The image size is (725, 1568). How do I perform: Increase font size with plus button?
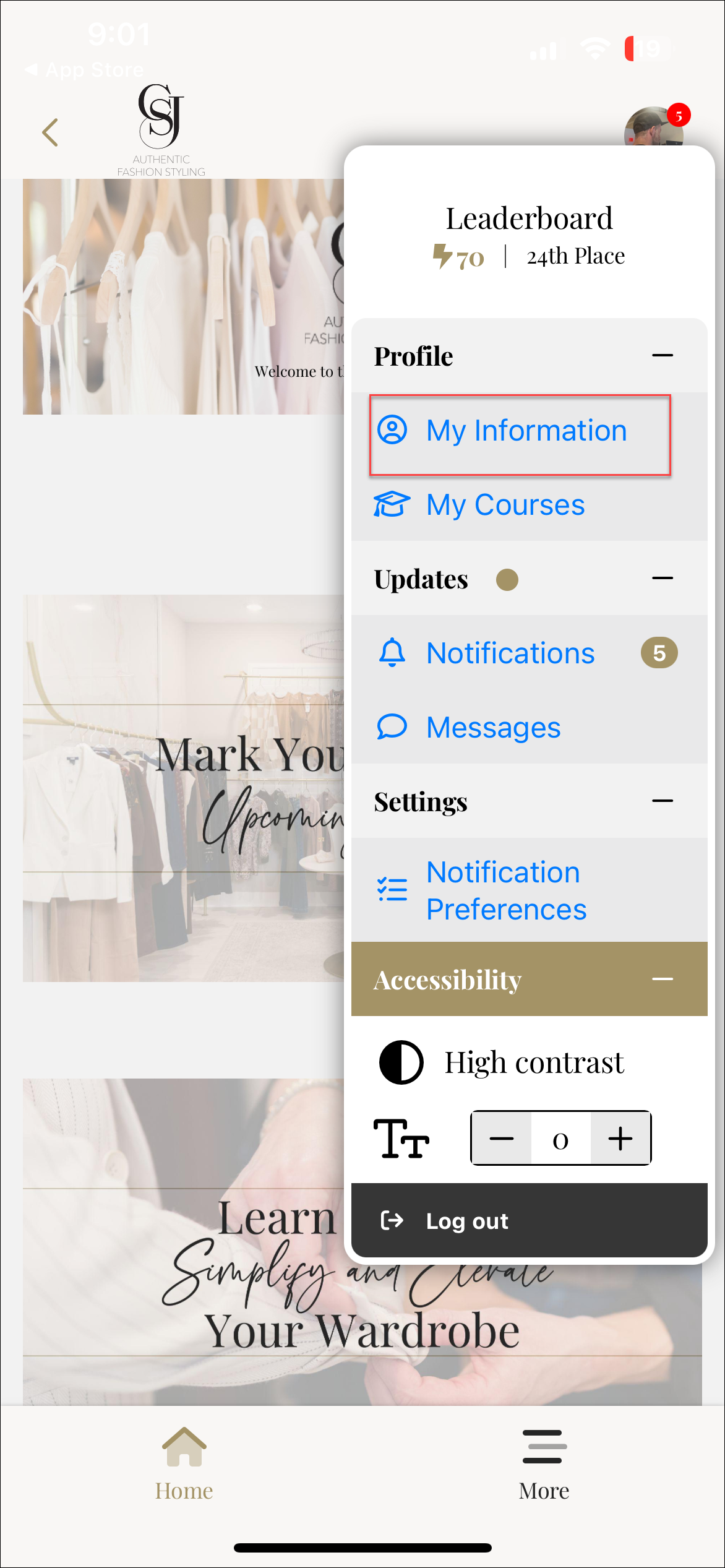coord(620,1139)
